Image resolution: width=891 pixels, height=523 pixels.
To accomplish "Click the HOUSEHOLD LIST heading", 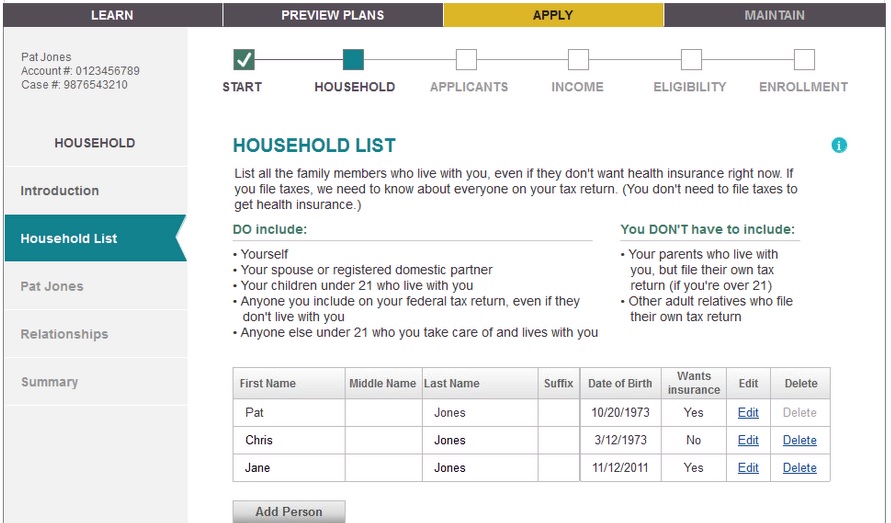I will [x=314, y=146].
